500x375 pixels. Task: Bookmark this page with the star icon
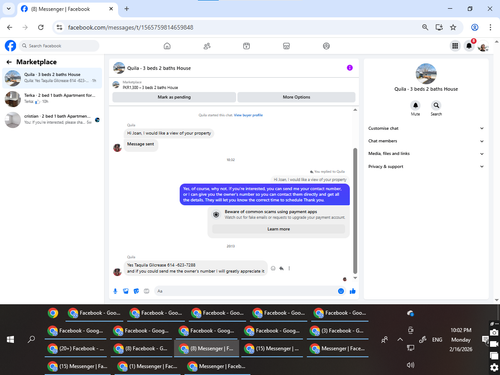[x=453, y=27]
